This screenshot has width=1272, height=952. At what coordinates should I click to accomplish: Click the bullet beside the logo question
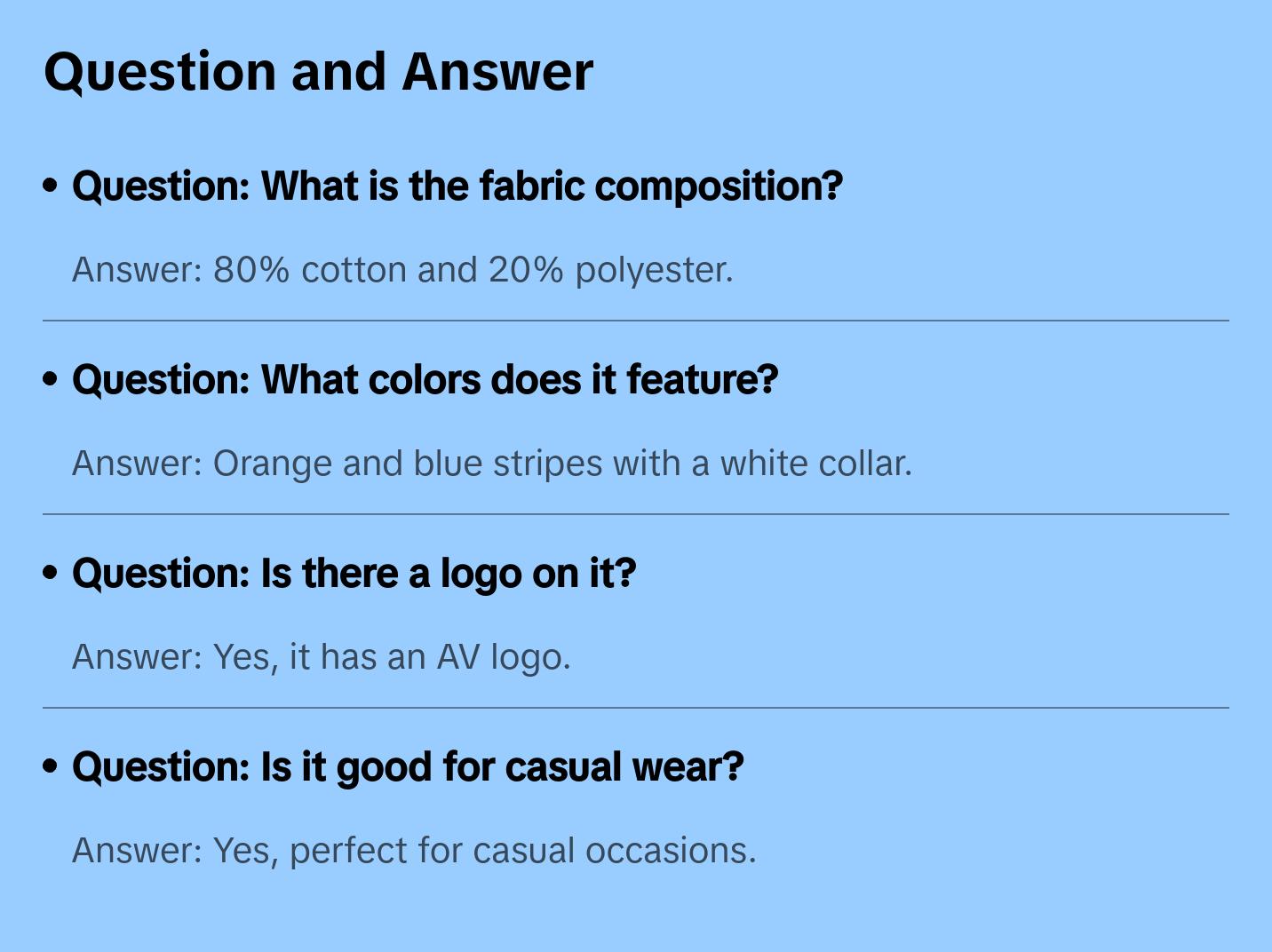click(51, 573)
